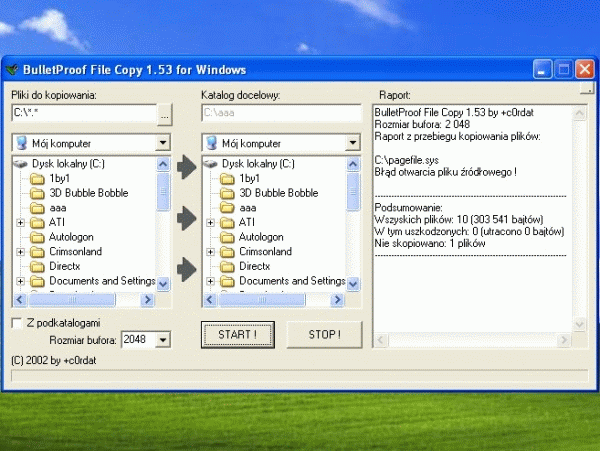Screen dimensions: 600x451
Task: Click the ATI folder icon in destination tree
Action: coord(227,222)
